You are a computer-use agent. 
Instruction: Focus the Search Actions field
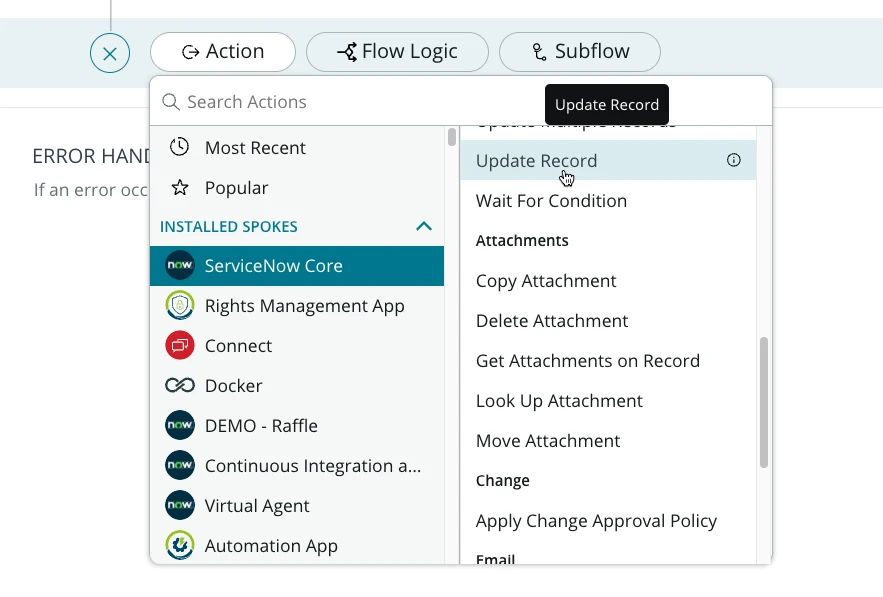[x=350, y=102]
